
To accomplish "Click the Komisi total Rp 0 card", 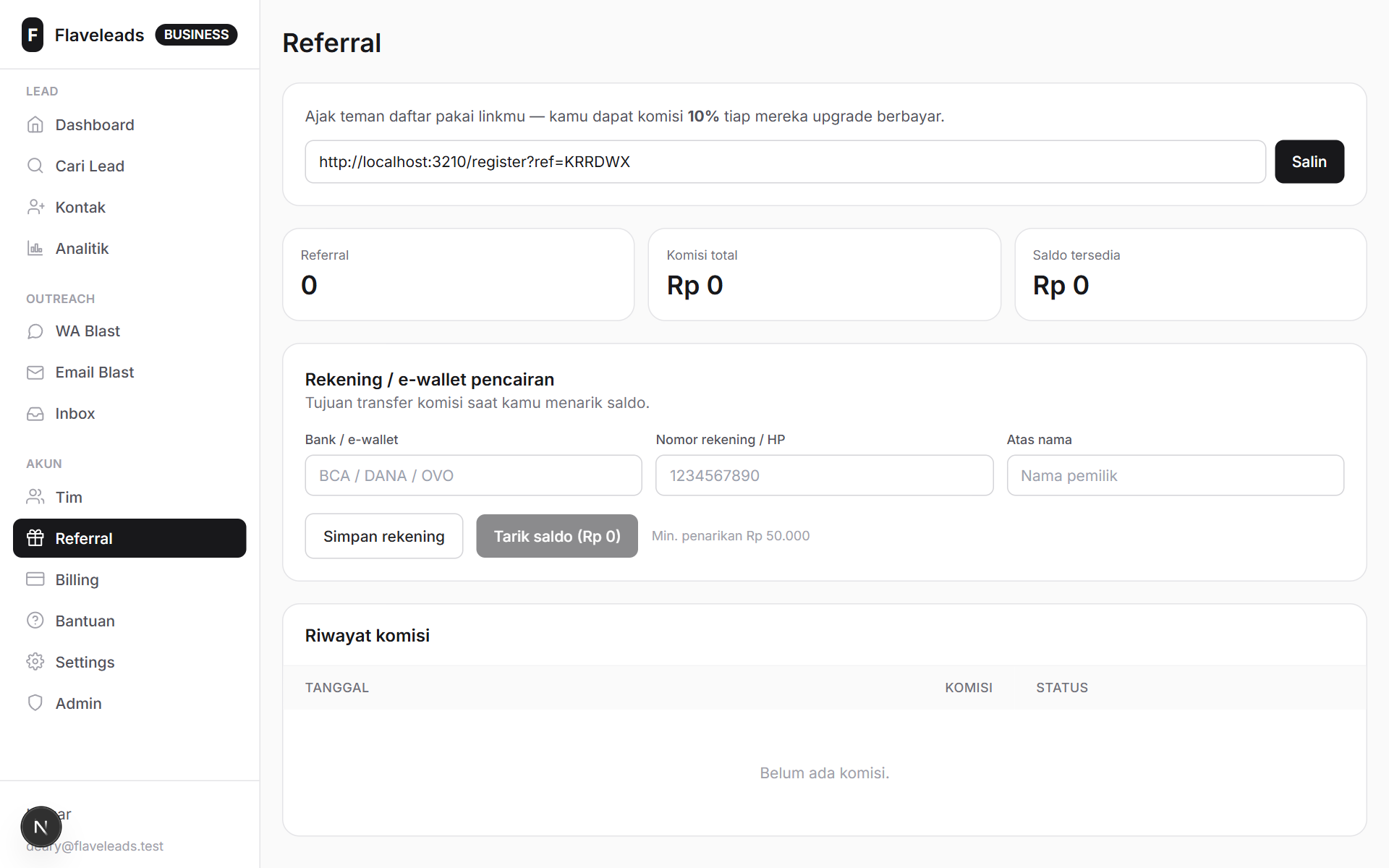I will click(824, 275).
